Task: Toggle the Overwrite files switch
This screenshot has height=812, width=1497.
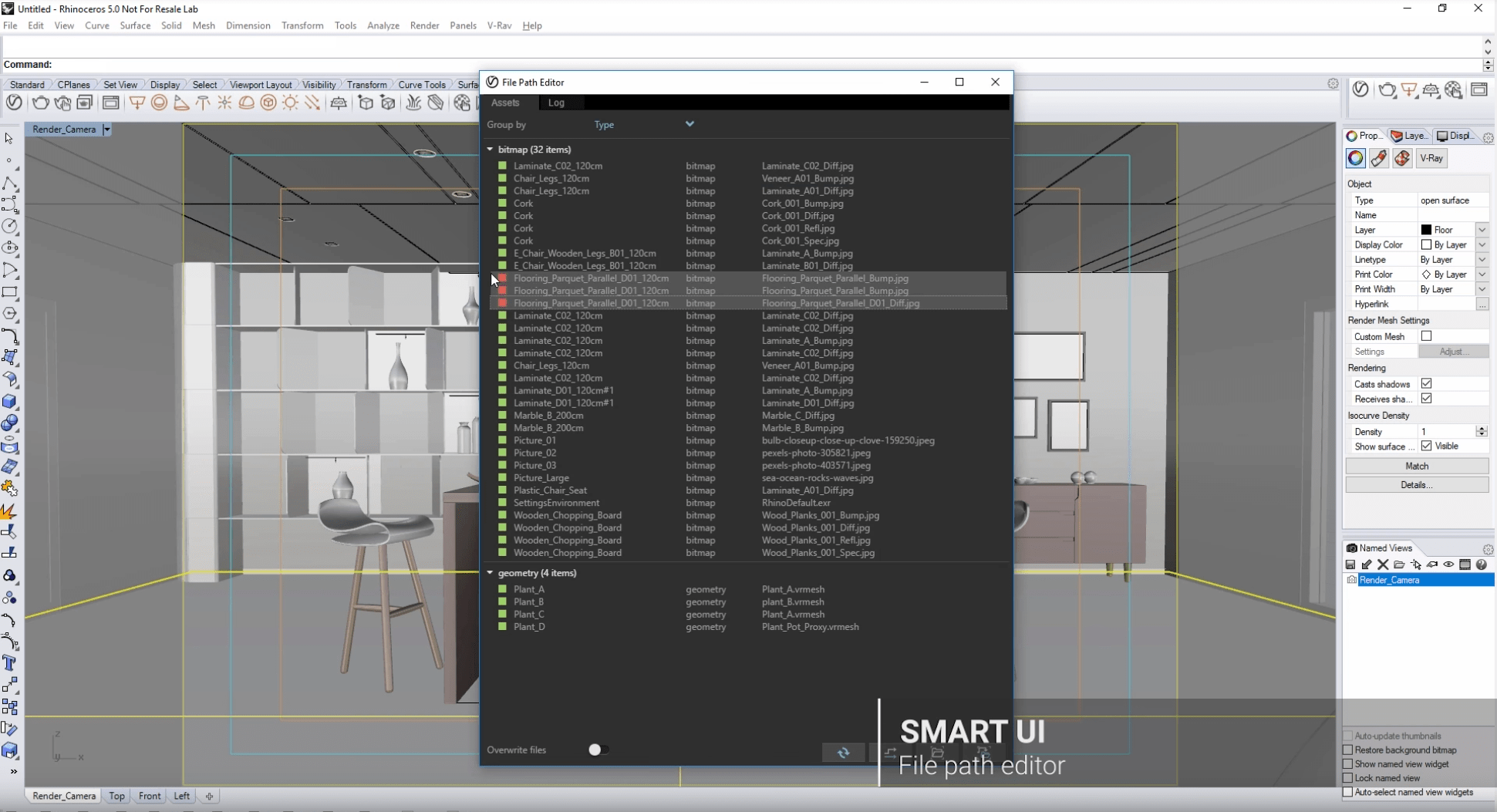Action: [598, 750]
